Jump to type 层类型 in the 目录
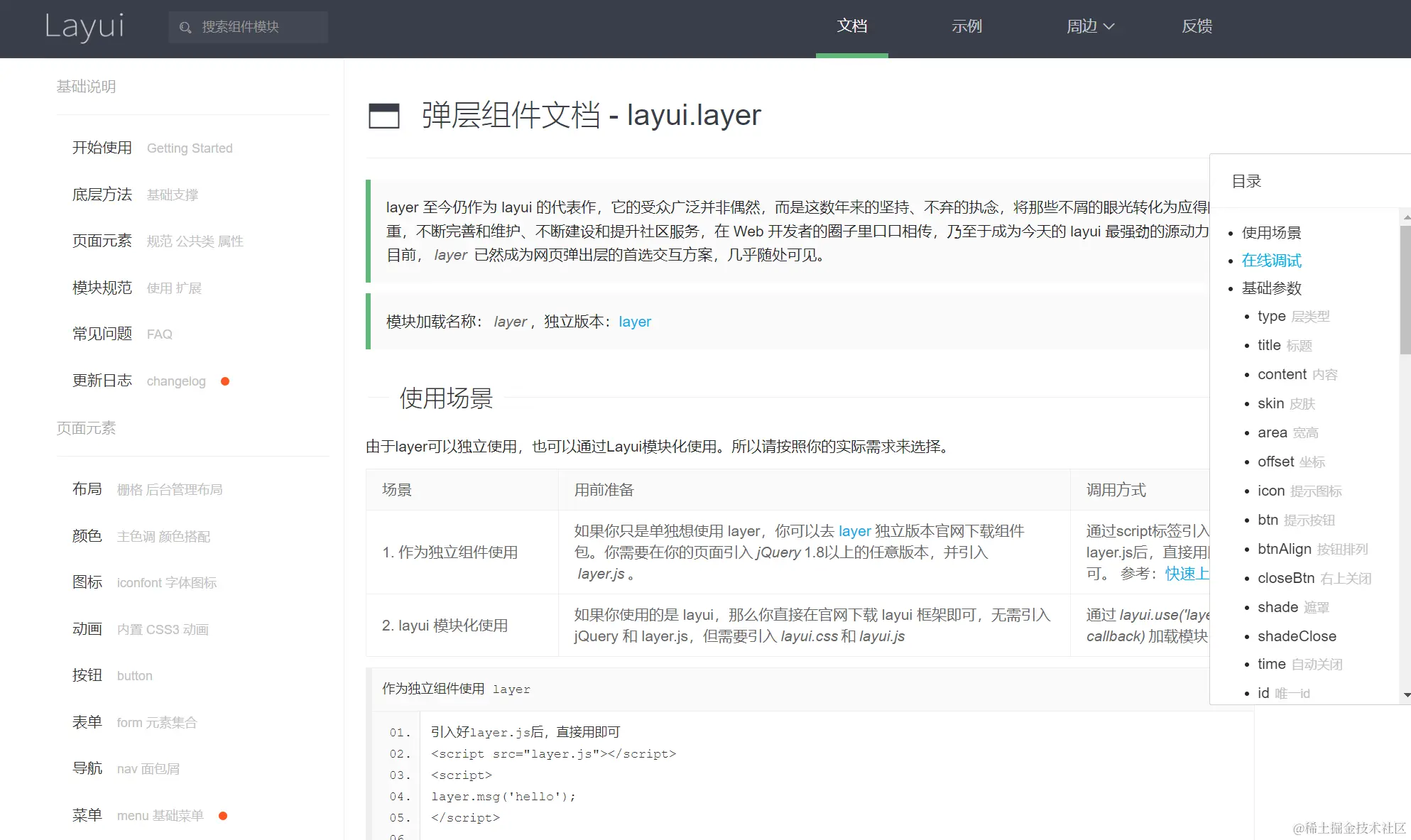 tap(1293, 316)
